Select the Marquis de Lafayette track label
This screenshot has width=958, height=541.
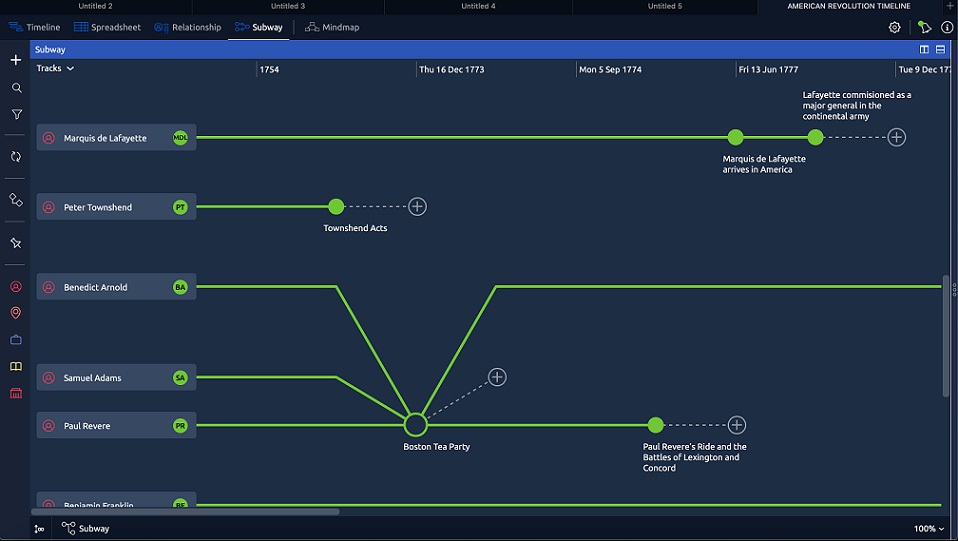(x=116, y=138)
